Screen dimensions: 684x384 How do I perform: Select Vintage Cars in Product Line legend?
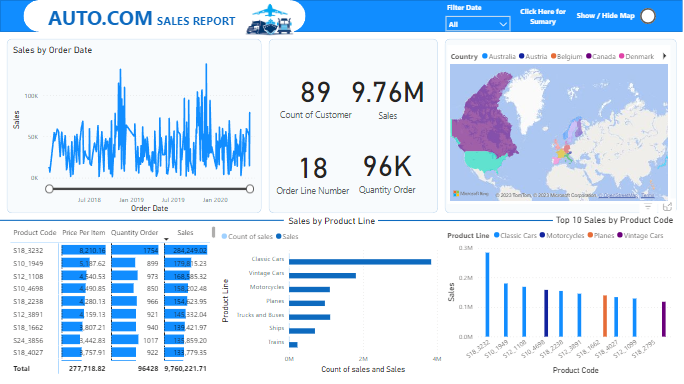click(640, 236)
